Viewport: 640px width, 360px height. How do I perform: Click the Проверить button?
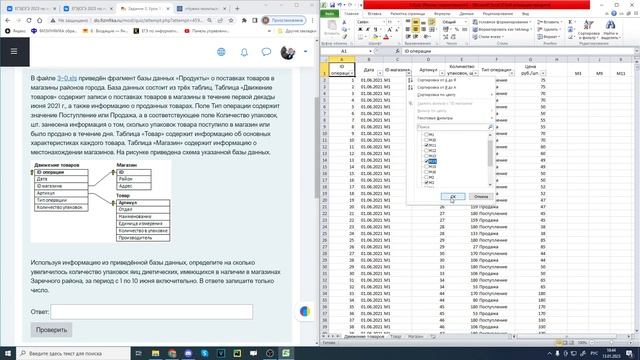point(51,330)
